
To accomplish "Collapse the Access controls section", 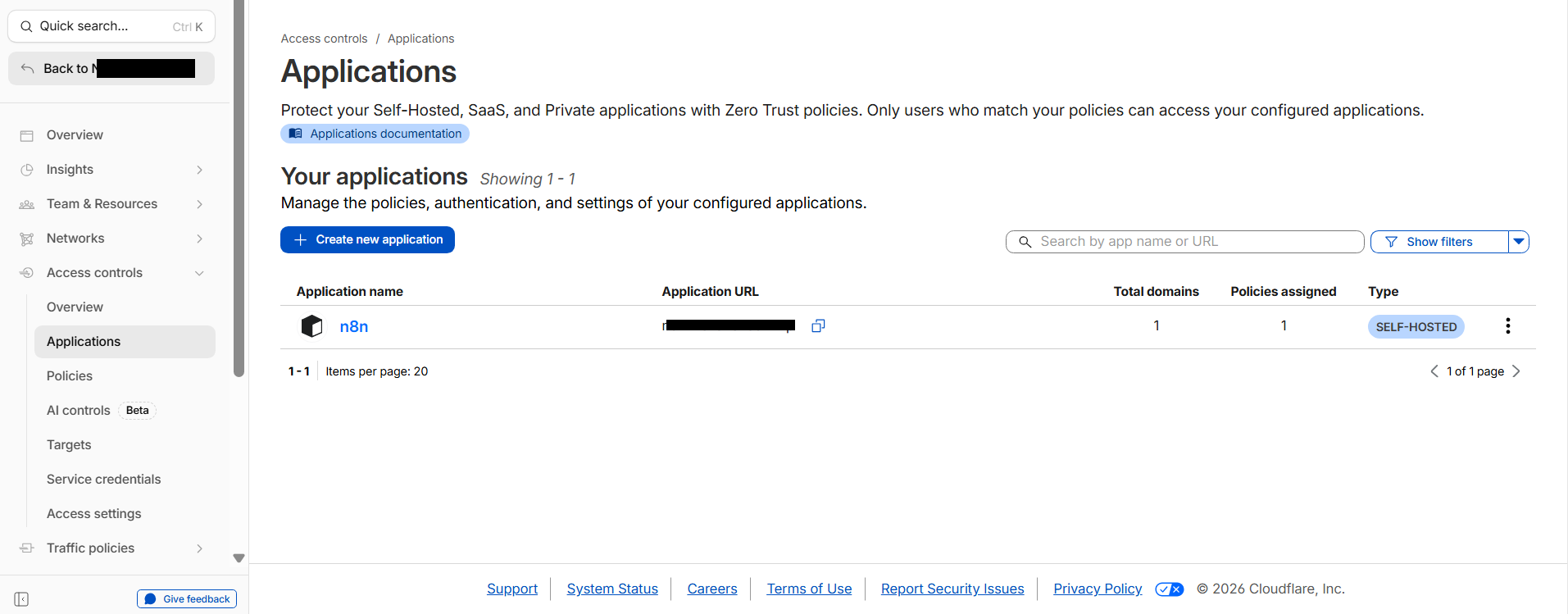I will 199,273.
